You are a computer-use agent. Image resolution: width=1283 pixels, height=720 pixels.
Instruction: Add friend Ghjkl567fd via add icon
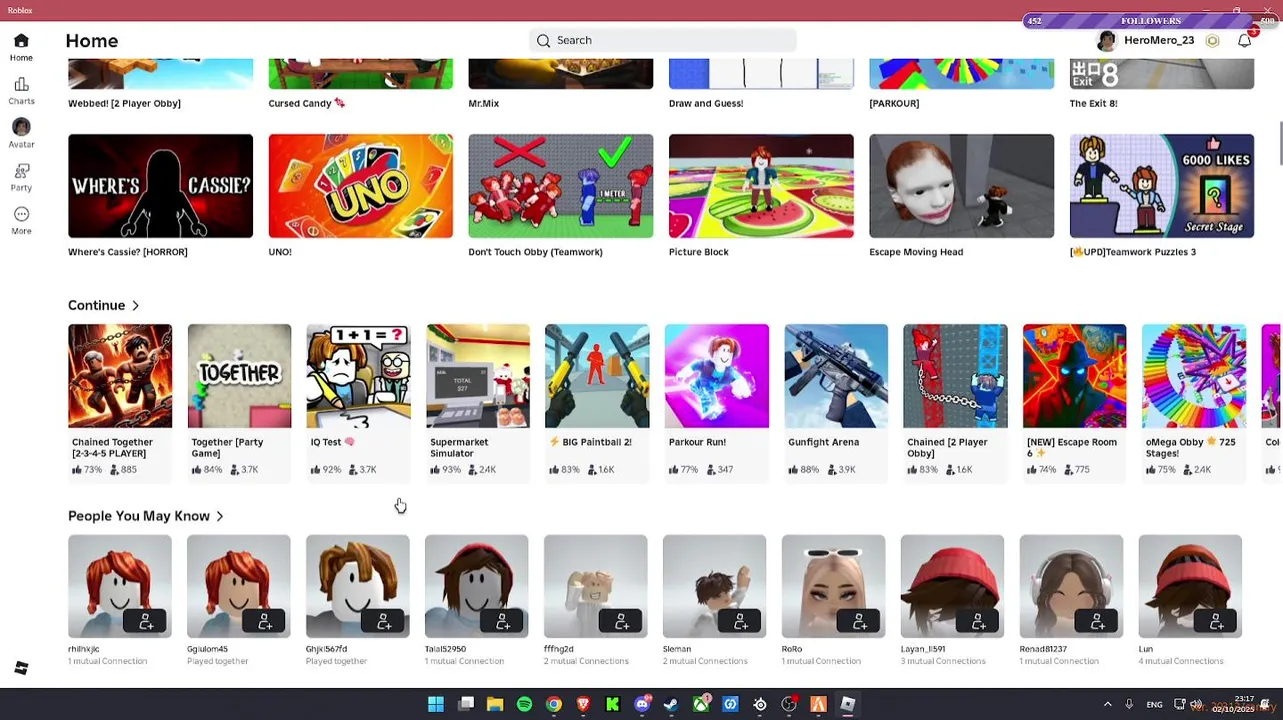[x=384, y=622]
